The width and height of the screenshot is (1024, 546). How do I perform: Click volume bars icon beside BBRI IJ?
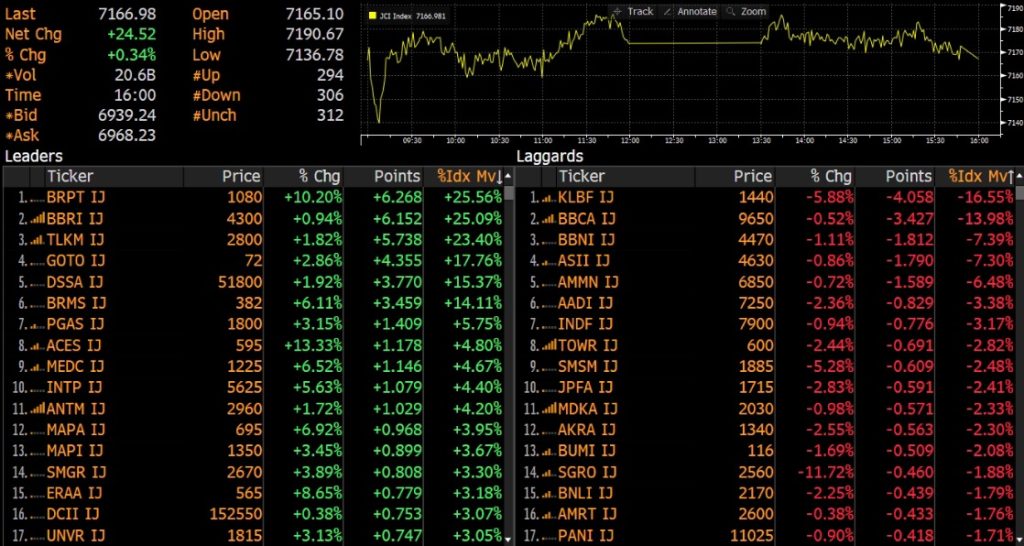37,219
